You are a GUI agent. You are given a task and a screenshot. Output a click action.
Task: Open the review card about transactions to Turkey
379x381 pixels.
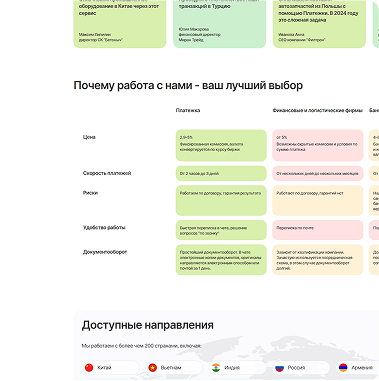click(x=220, y=24)
